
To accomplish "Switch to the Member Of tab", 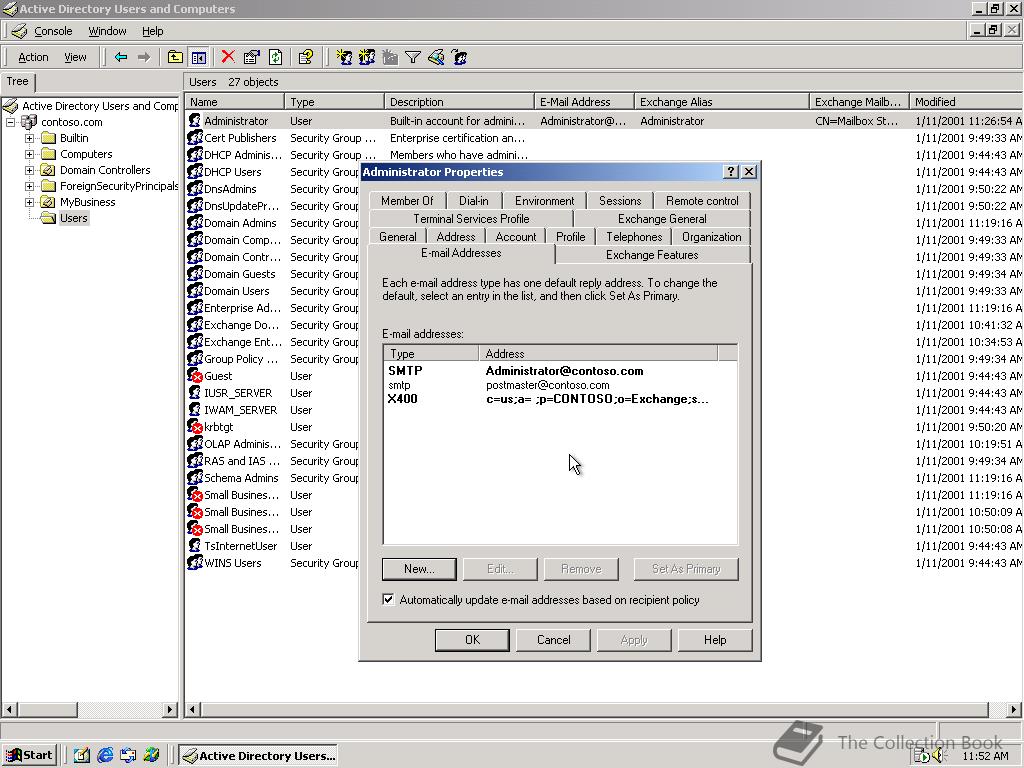I will pos(407,200).
